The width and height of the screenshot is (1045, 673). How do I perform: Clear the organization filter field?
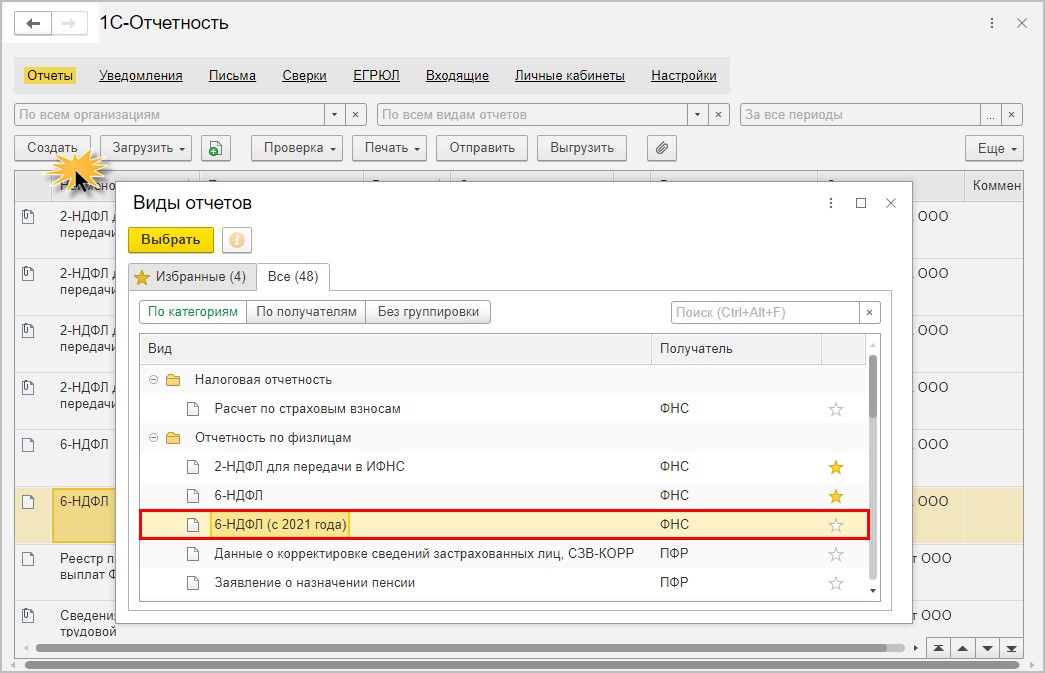point(355,115)
